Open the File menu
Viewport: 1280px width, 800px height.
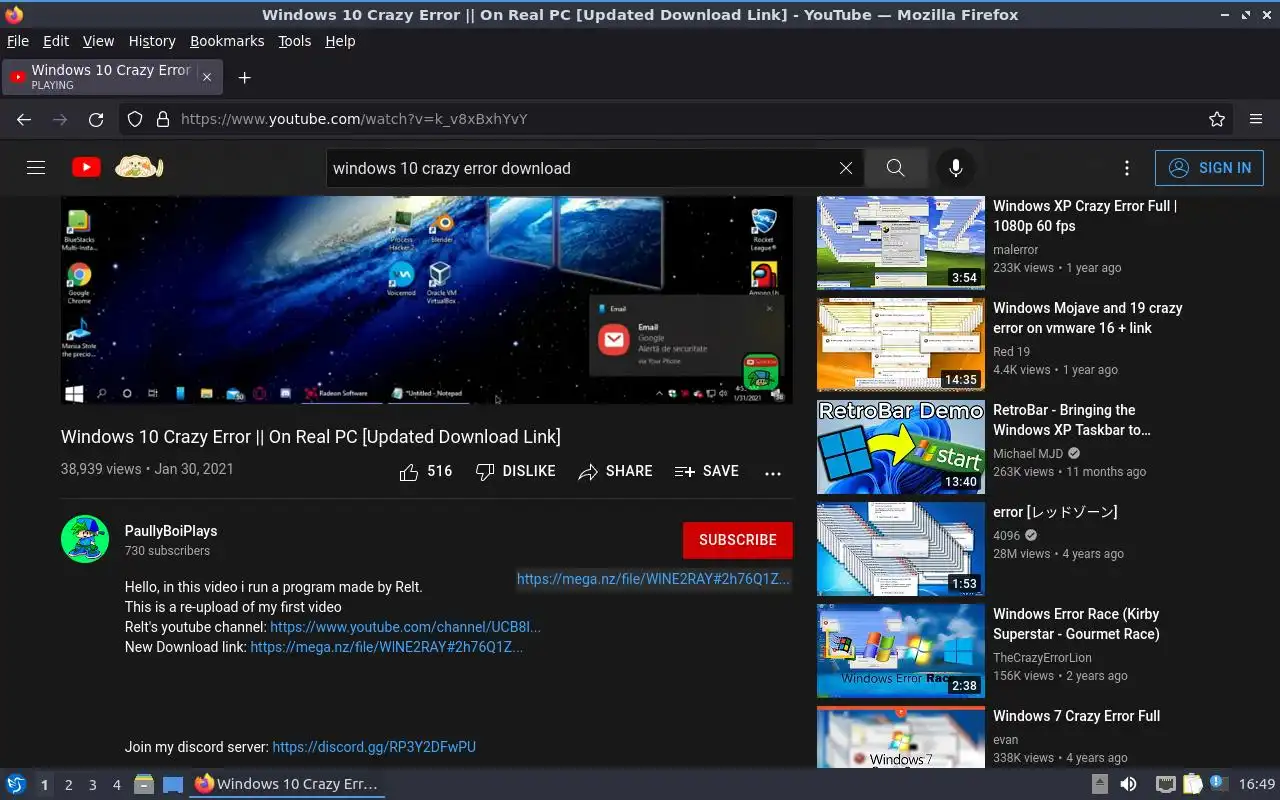(18, 41)
